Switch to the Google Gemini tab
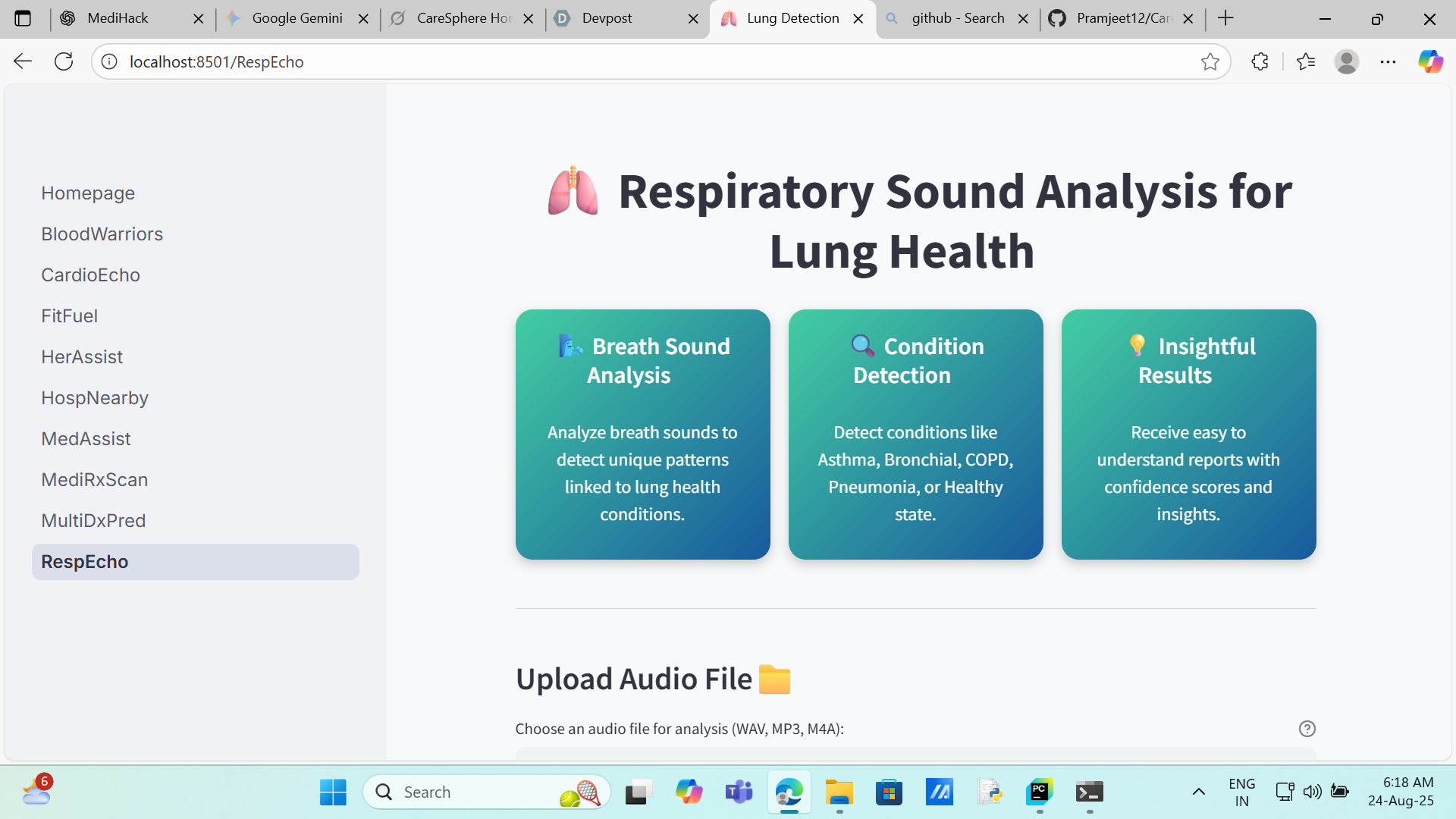Image resolution: width=1456 pixels, height=819 pixels. point(297,18)
